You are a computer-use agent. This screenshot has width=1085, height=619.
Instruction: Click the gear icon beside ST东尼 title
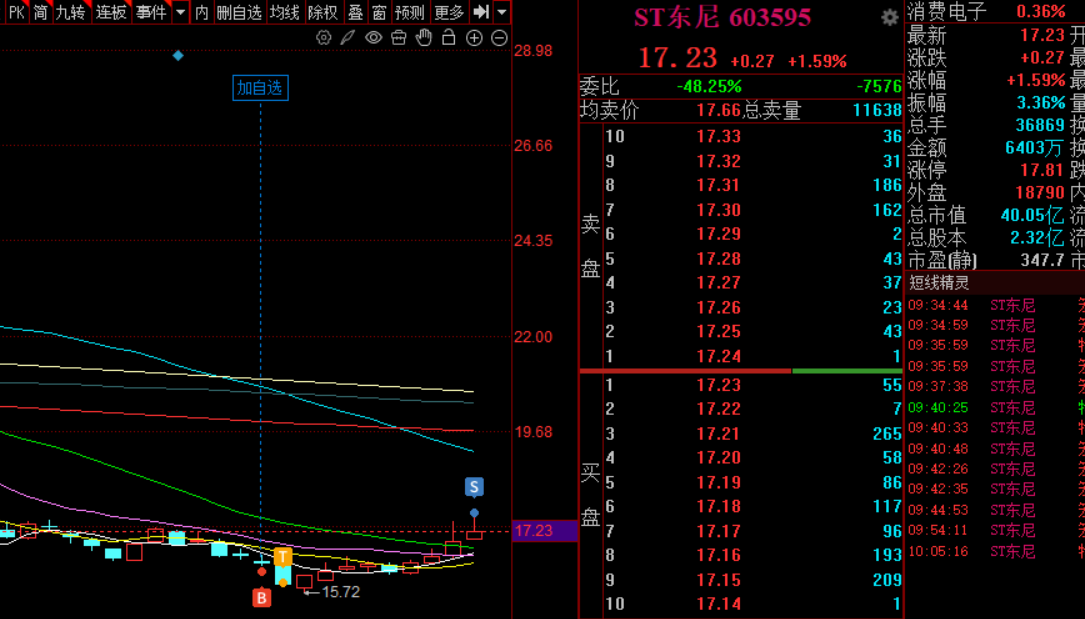tap(890, 18)
